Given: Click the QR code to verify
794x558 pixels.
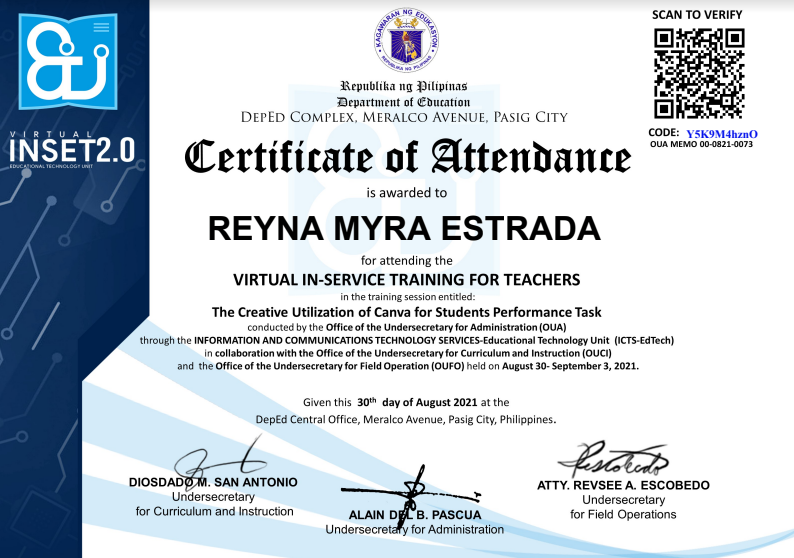Looking at the screenshot, I should 699,73.
